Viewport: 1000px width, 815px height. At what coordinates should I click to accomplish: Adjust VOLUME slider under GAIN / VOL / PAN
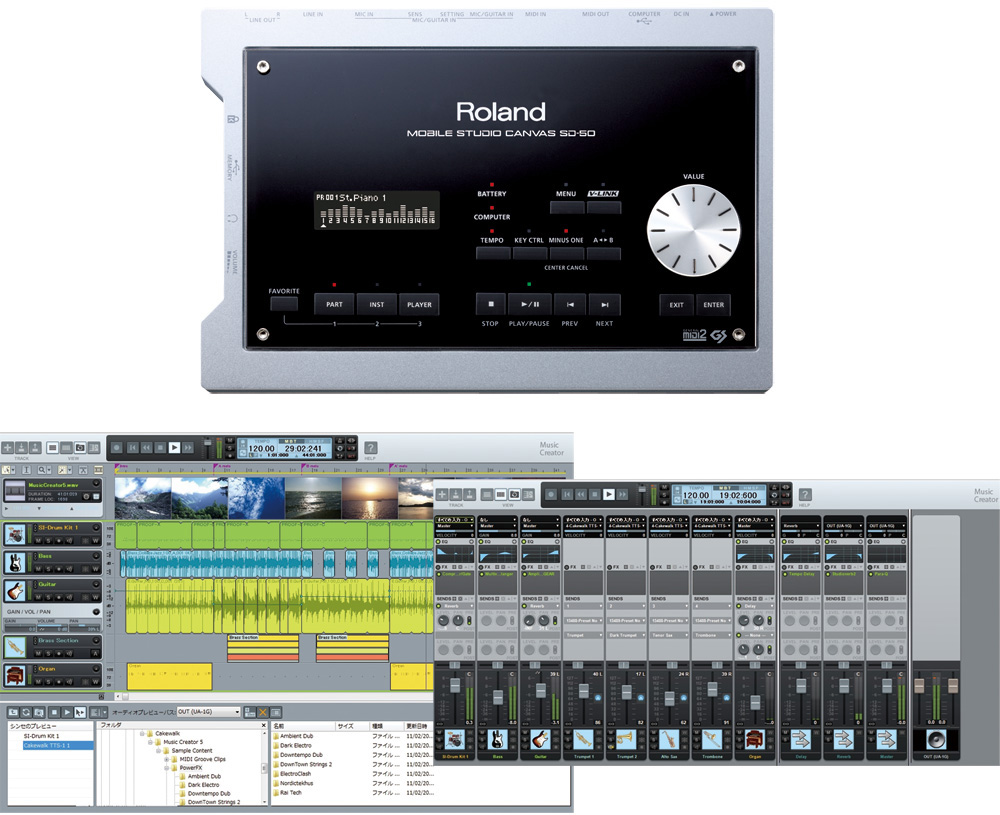coord(50,628)
